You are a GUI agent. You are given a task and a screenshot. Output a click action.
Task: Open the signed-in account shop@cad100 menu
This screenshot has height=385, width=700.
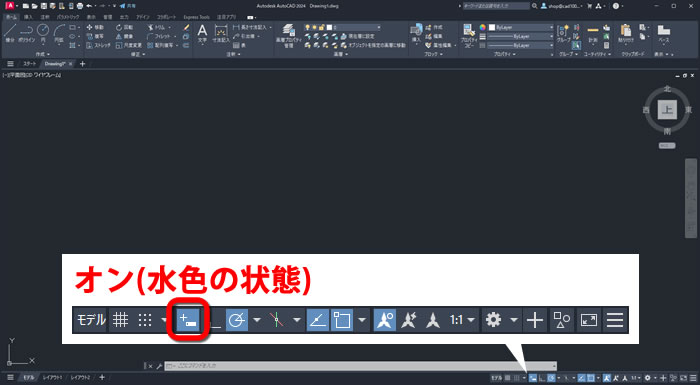point(561,6)
